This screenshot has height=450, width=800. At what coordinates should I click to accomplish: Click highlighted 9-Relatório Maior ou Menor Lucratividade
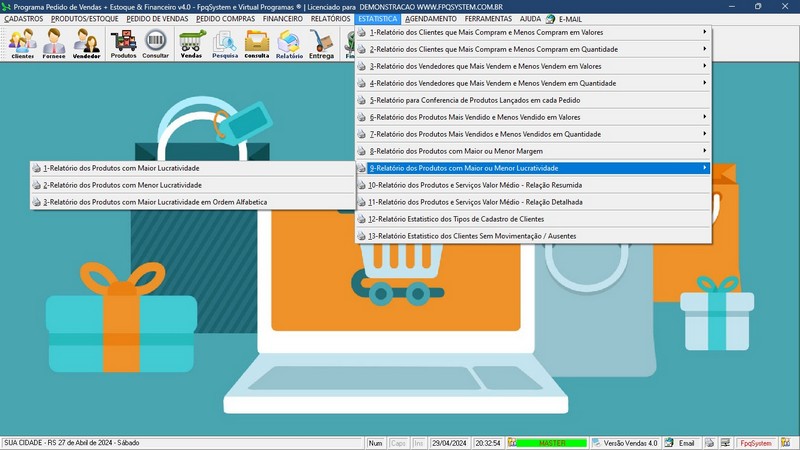coord(533,168)
